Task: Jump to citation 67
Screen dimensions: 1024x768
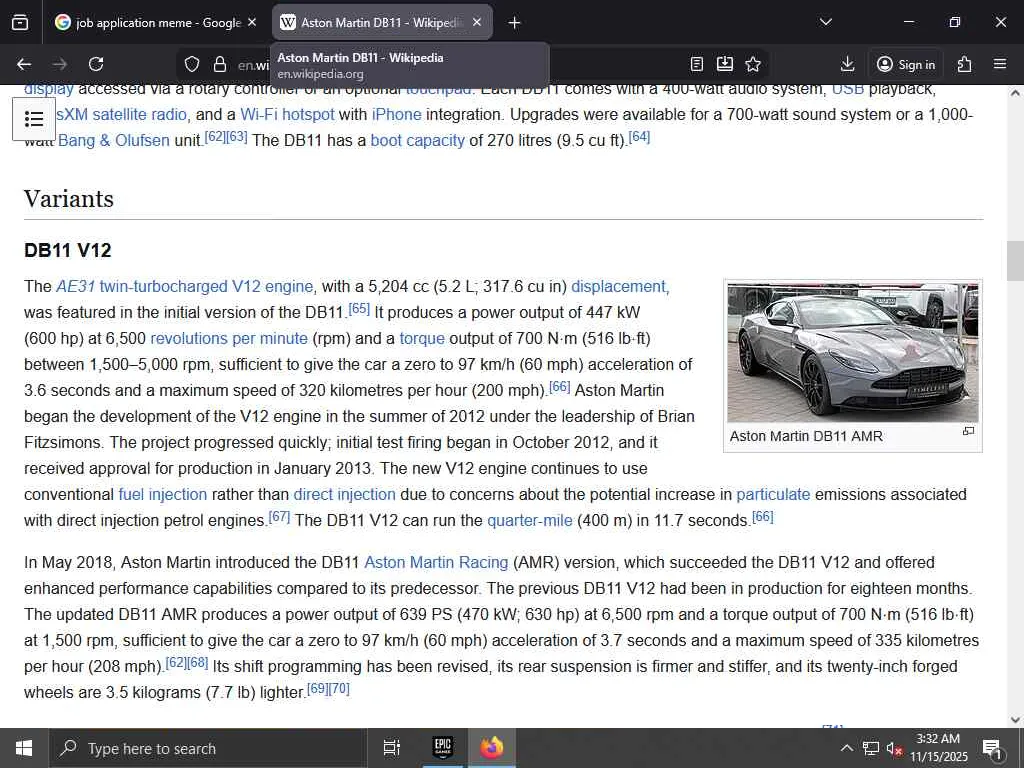Action: pyautogui.click(x=280, y=517)
